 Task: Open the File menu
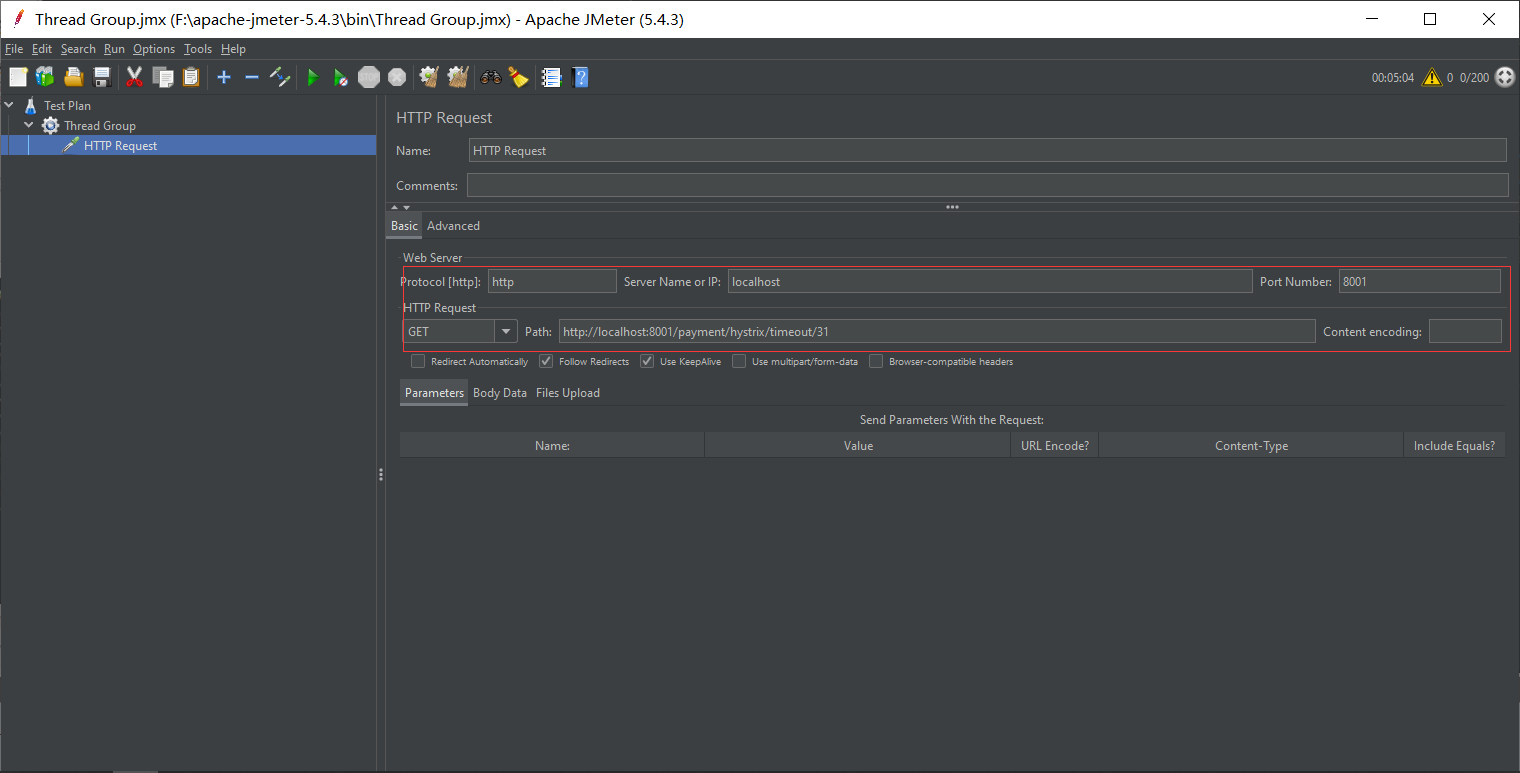tap(14, 49)
